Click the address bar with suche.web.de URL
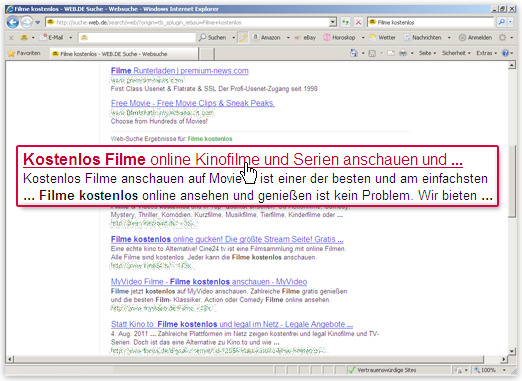The image size is (522, 381). coord(187,22)
